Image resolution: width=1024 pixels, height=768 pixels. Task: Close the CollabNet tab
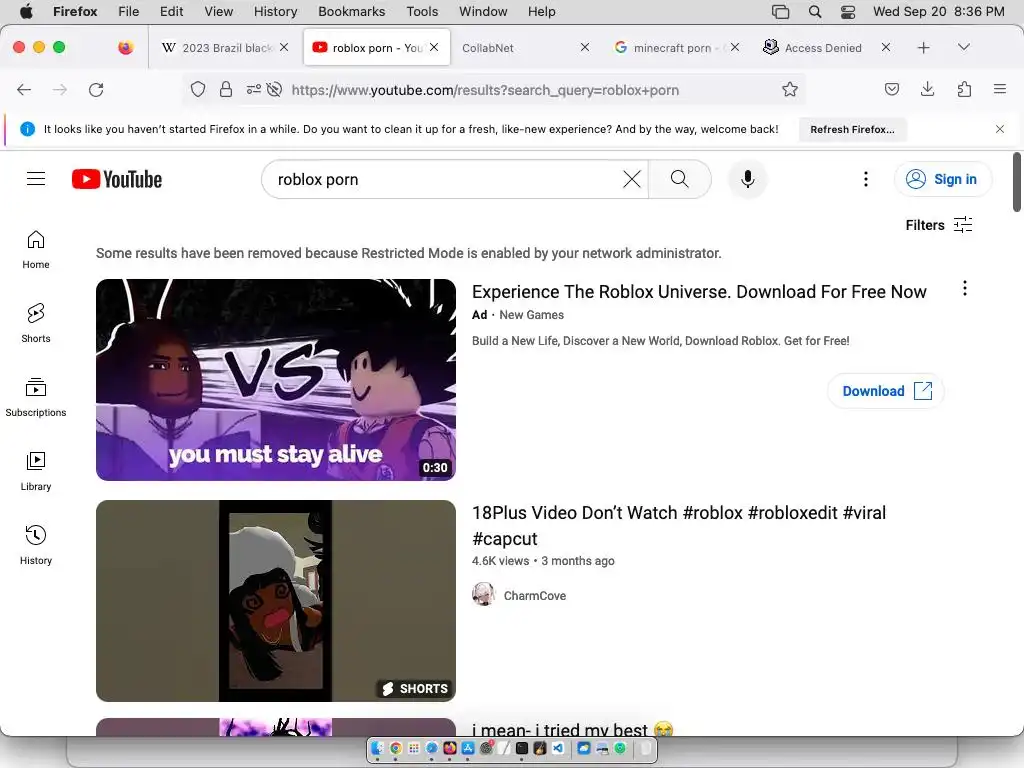pyautogui.click(x=584, y=47)
